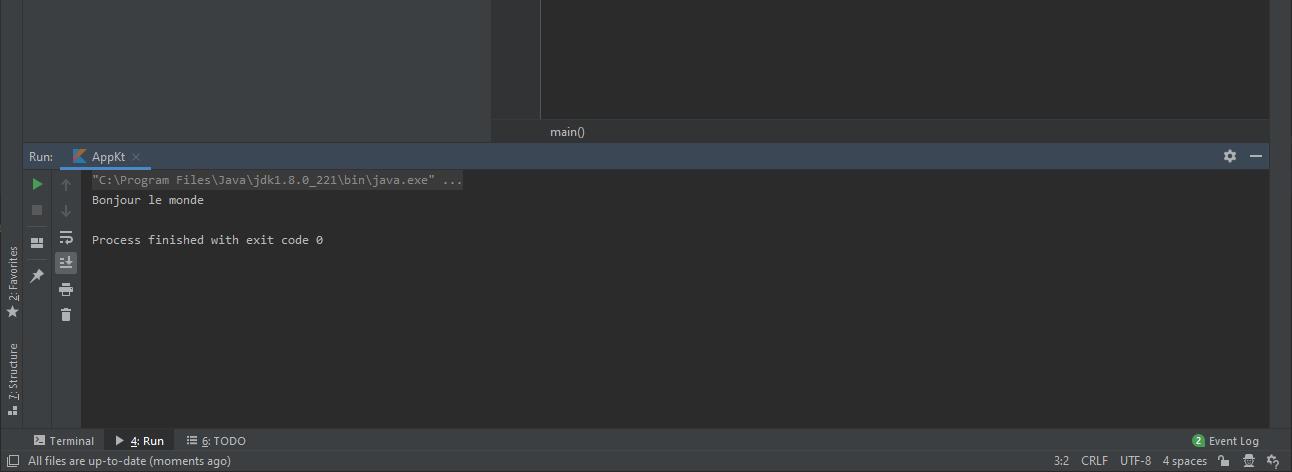Click the grayed-out Stop process icon

[x=37, y=210]
